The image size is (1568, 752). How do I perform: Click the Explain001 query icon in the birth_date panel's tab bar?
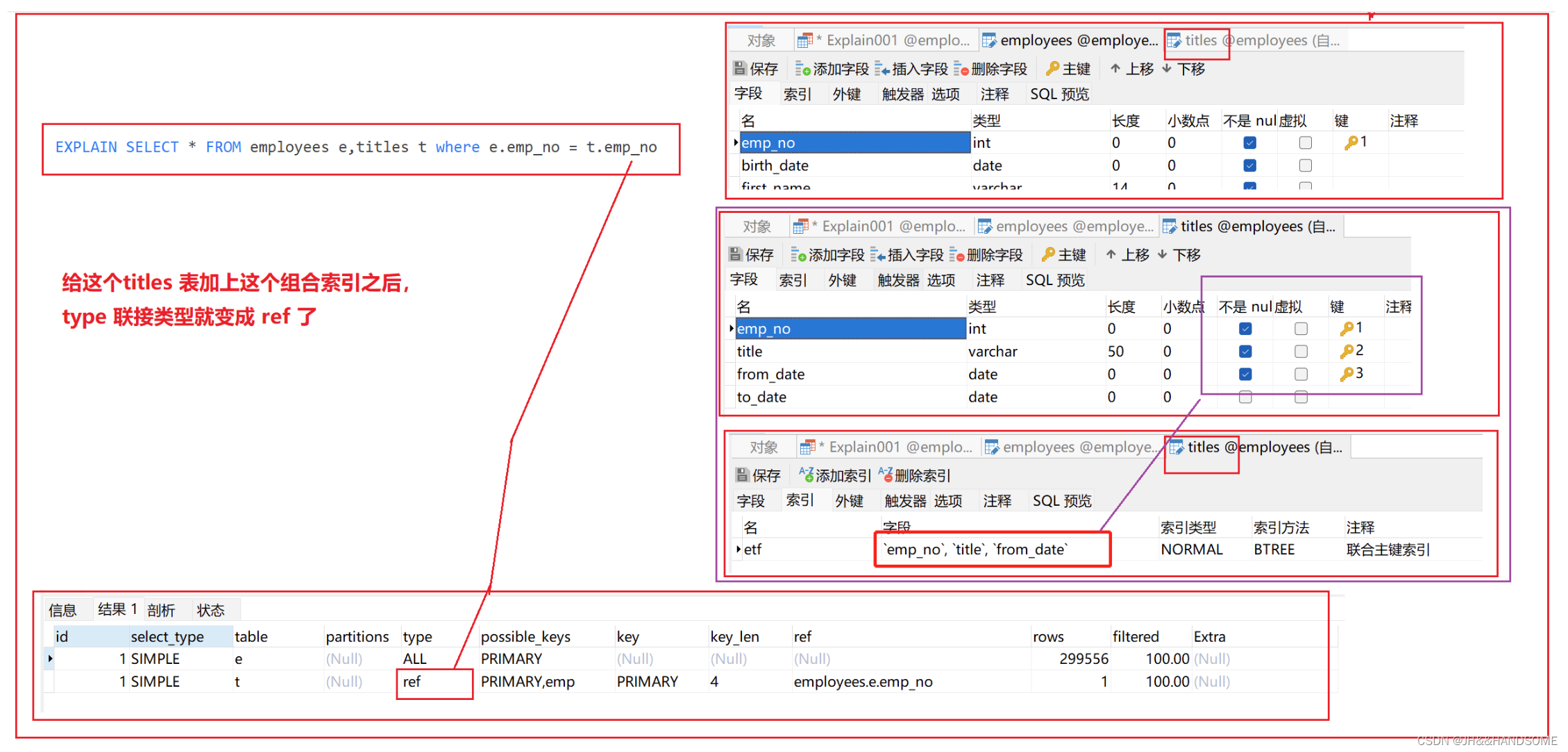(x=805, y=41)
